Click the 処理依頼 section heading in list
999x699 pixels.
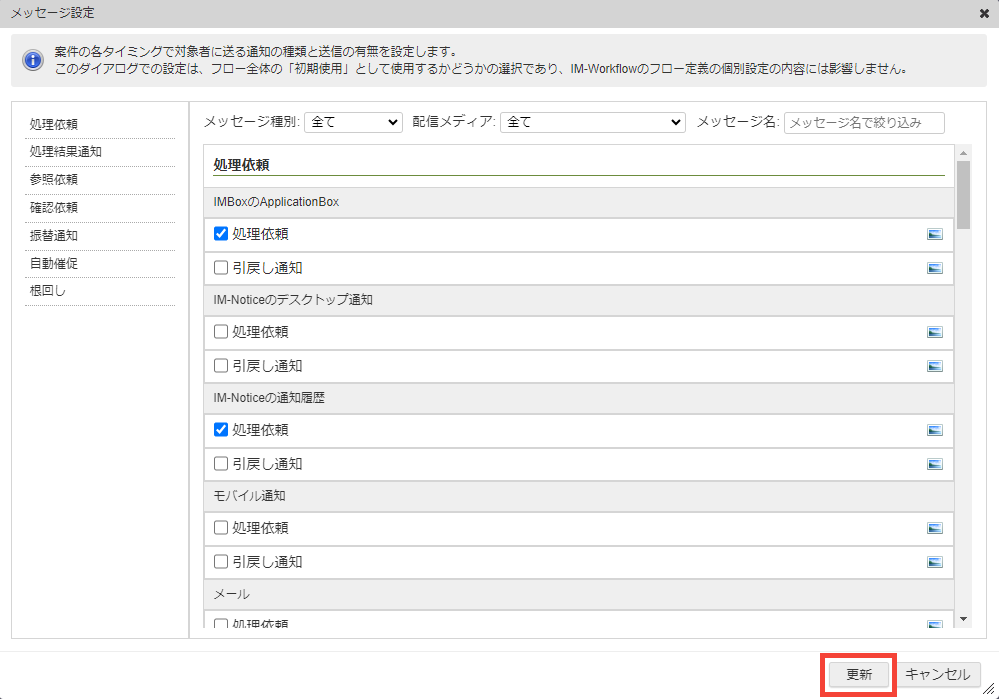[x=241, y=165]
